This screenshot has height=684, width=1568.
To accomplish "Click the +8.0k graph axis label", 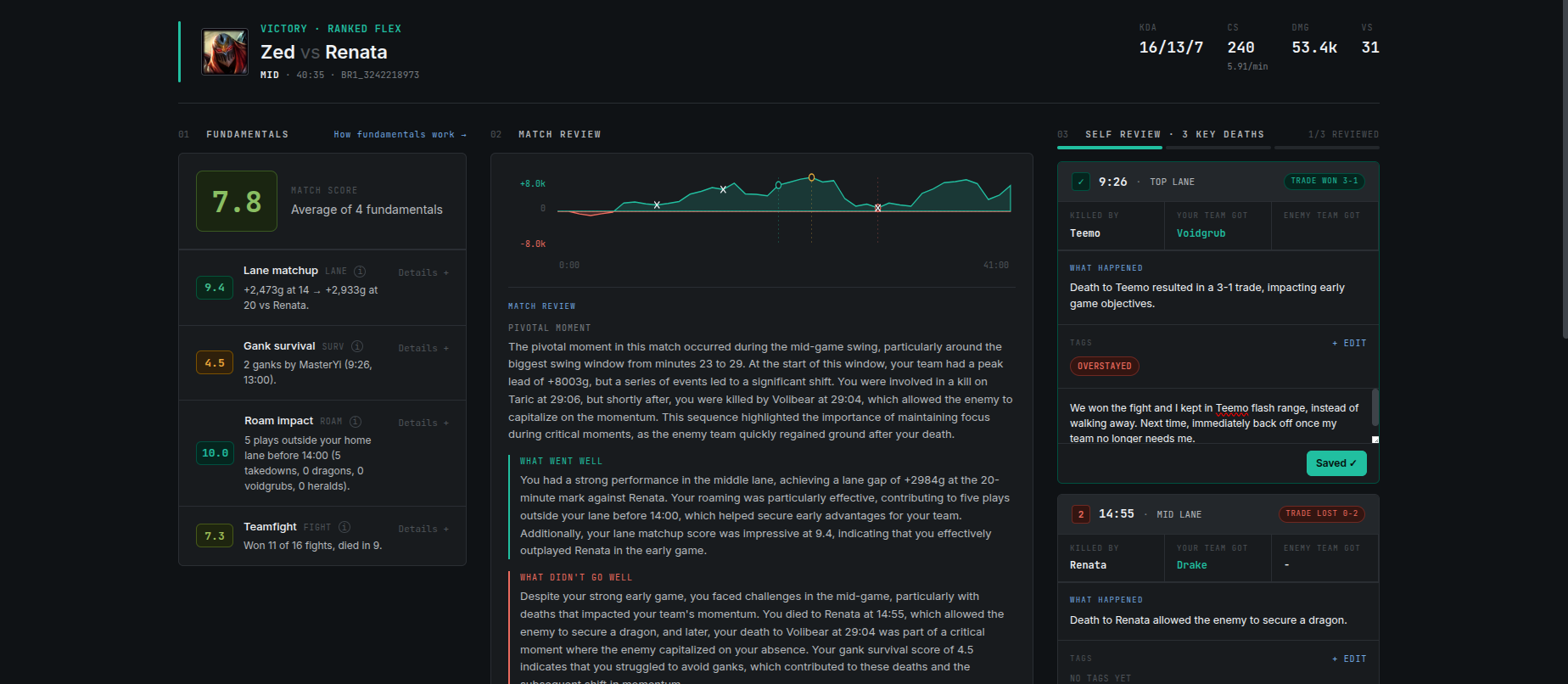I will point(533,183).
